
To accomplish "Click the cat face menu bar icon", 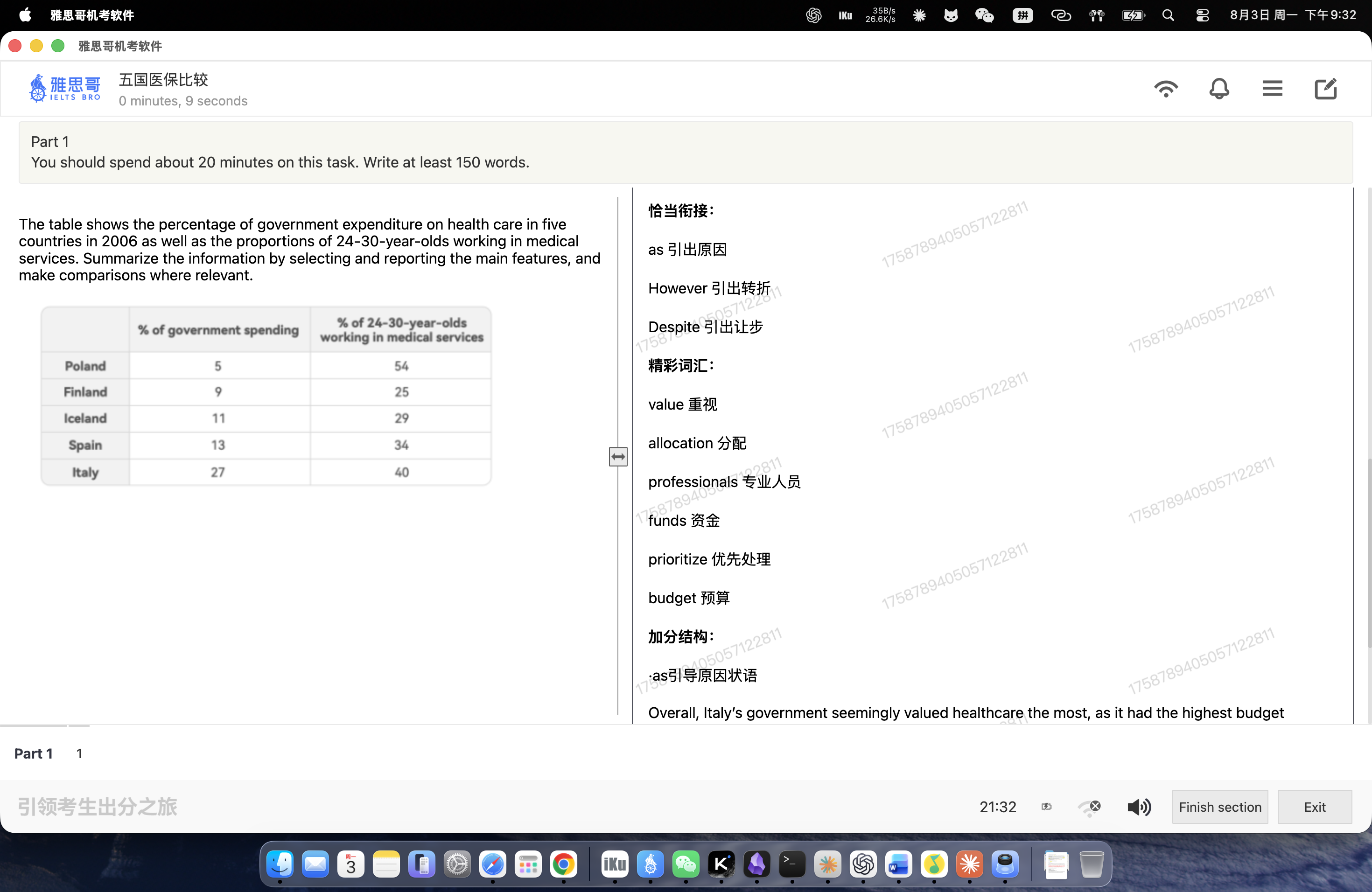I will 951,15.
